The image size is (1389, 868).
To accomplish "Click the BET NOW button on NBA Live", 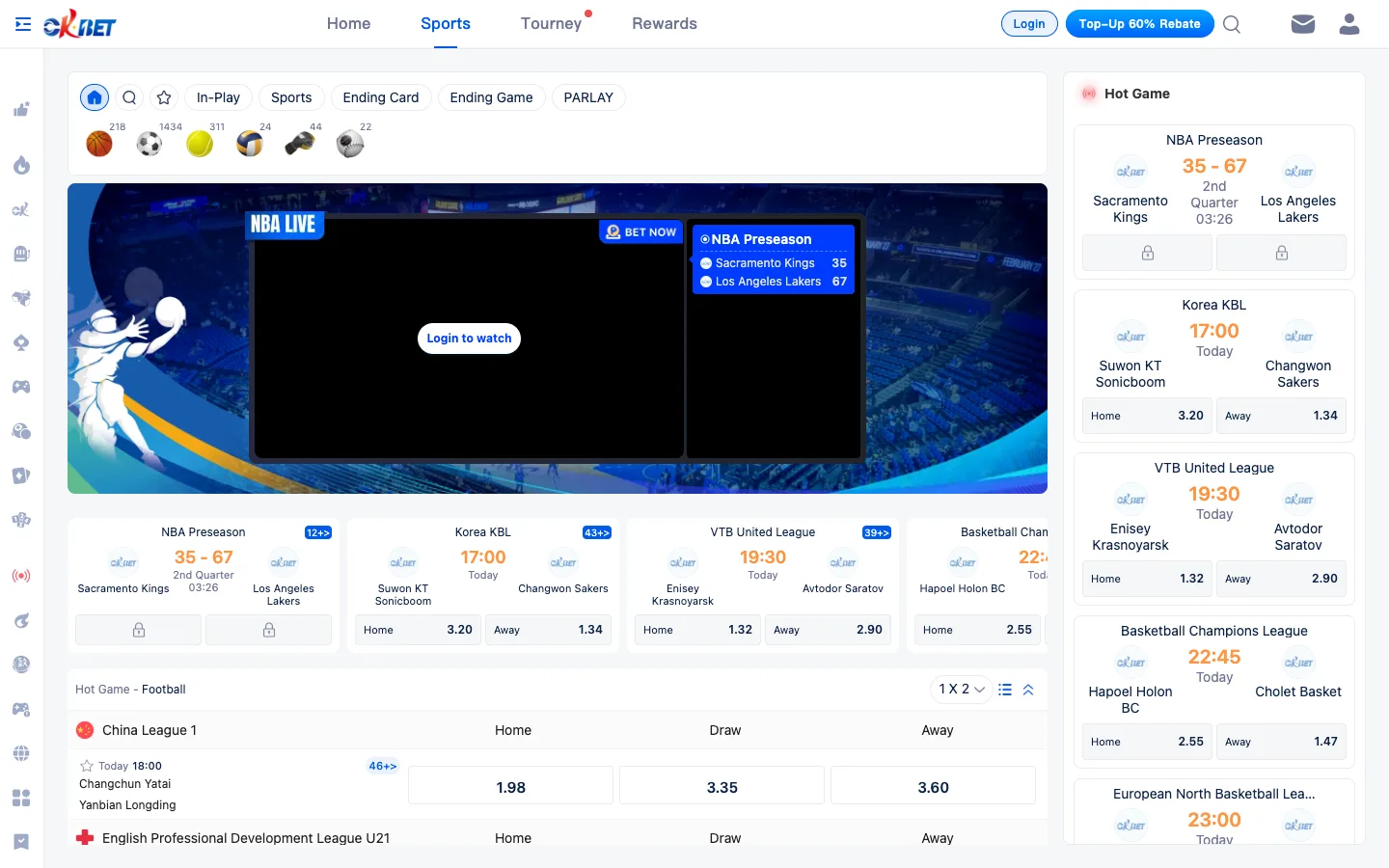I will (641, 231).
